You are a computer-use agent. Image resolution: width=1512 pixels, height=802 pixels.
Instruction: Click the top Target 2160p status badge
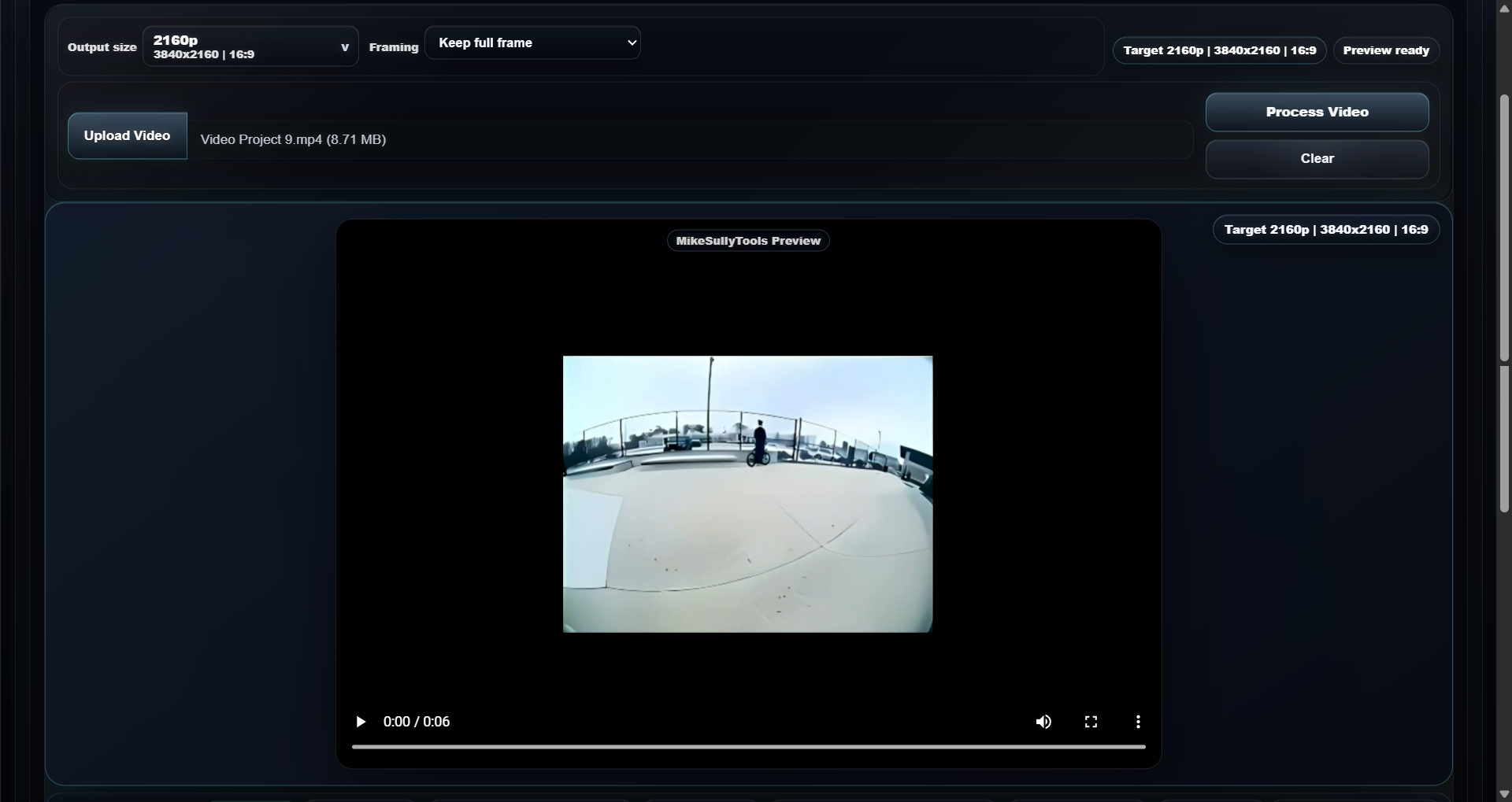tap(1219, 50)
